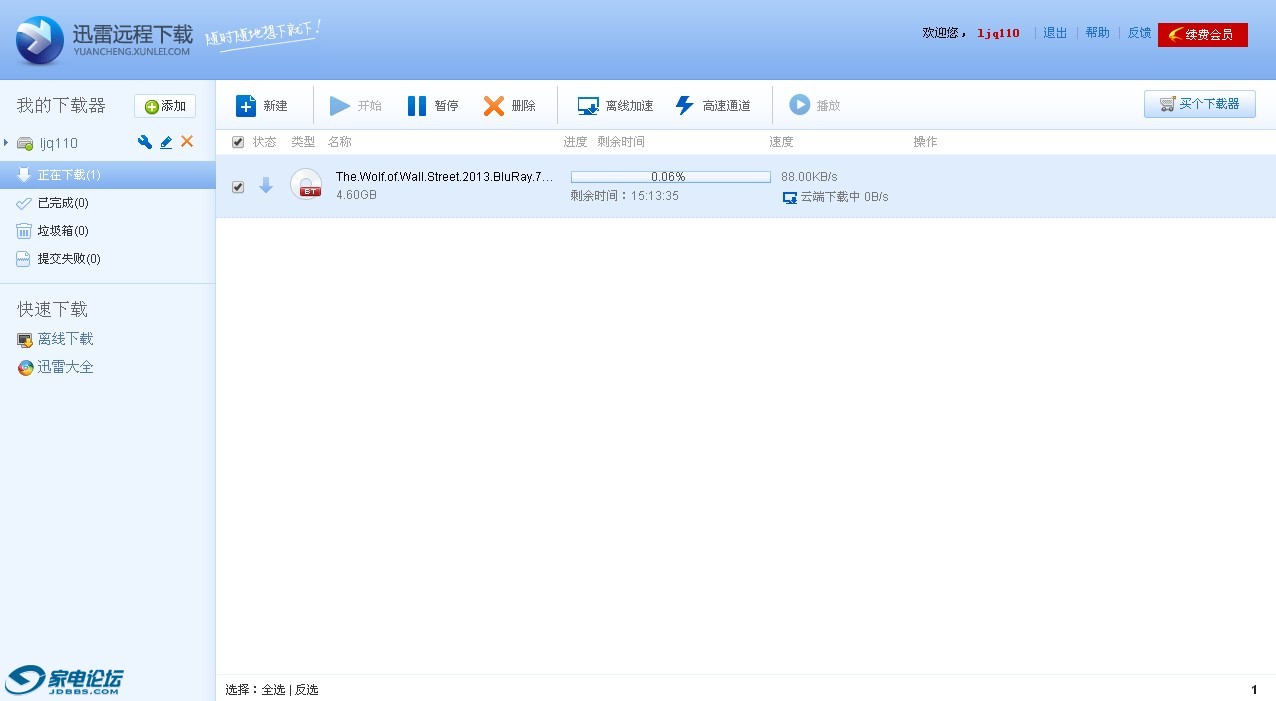Toggle the select-all checkbox in table header
The height and width of the screenshot is (701, 1276).
pos(238,142)
